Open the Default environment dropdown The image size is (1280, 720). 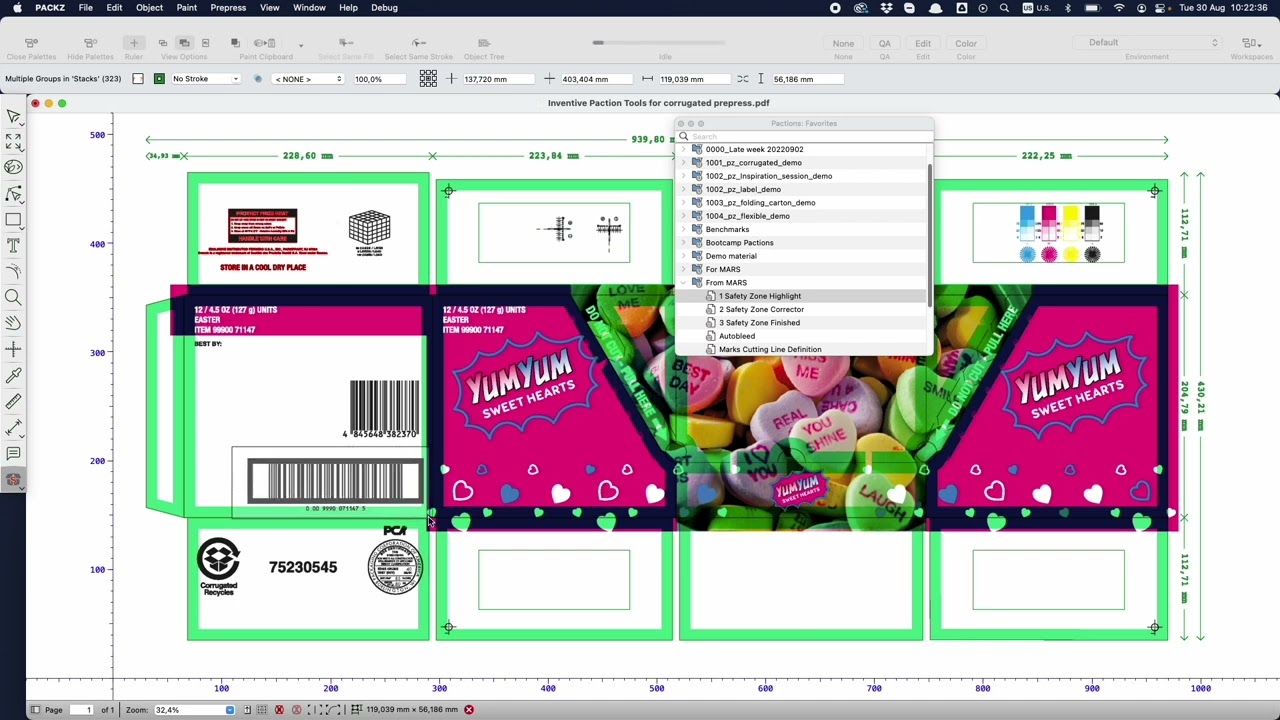coord(1147,43)
